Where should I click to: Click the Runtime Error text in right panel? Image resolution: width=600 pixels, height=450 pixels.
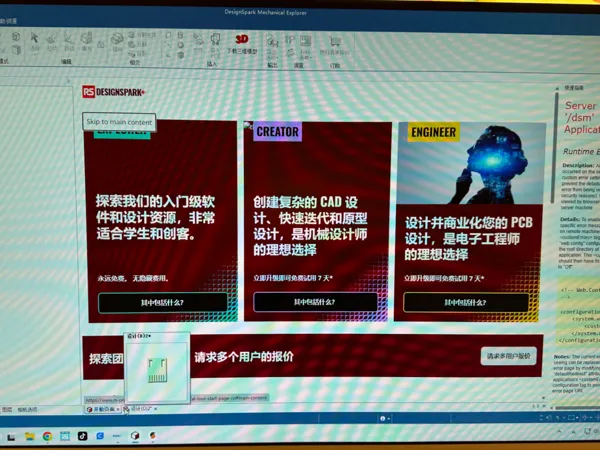[581, 152]
